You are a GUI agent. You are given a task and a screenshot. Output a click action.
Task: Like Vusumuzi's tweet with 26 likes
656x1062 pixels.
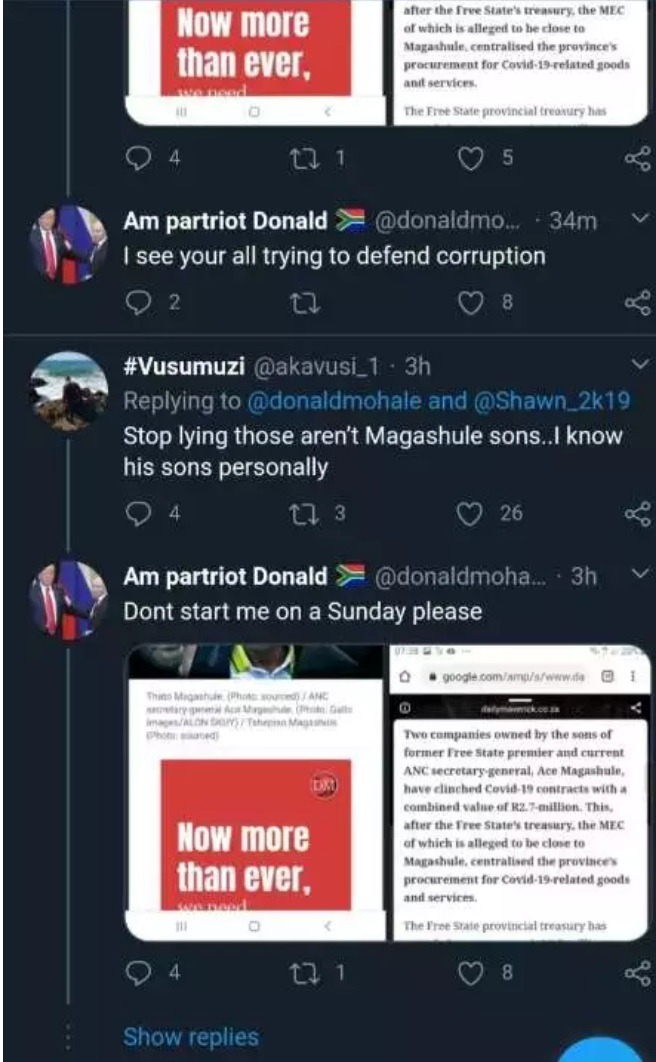470,513
